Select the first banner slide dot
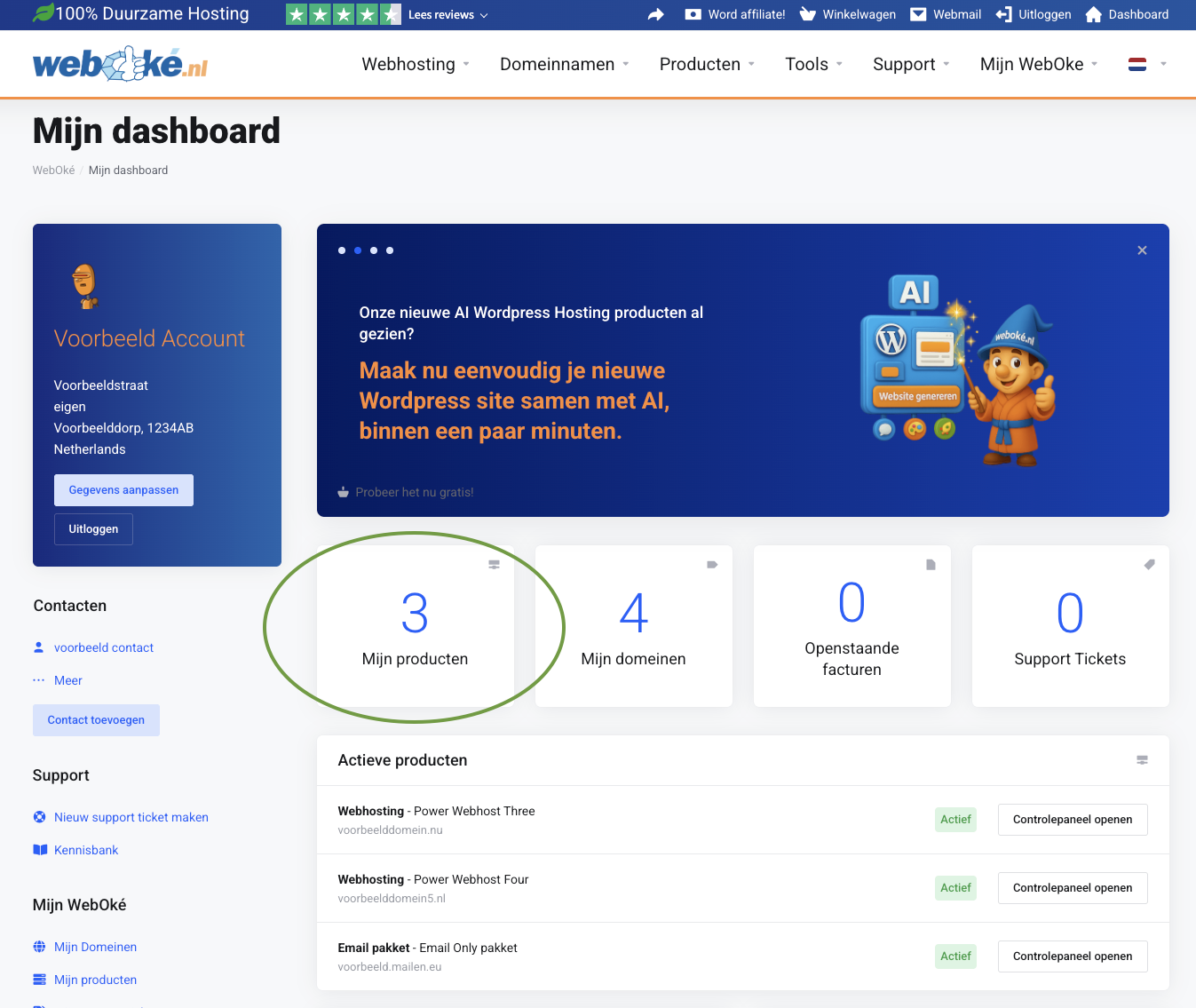 pos(342,250)
